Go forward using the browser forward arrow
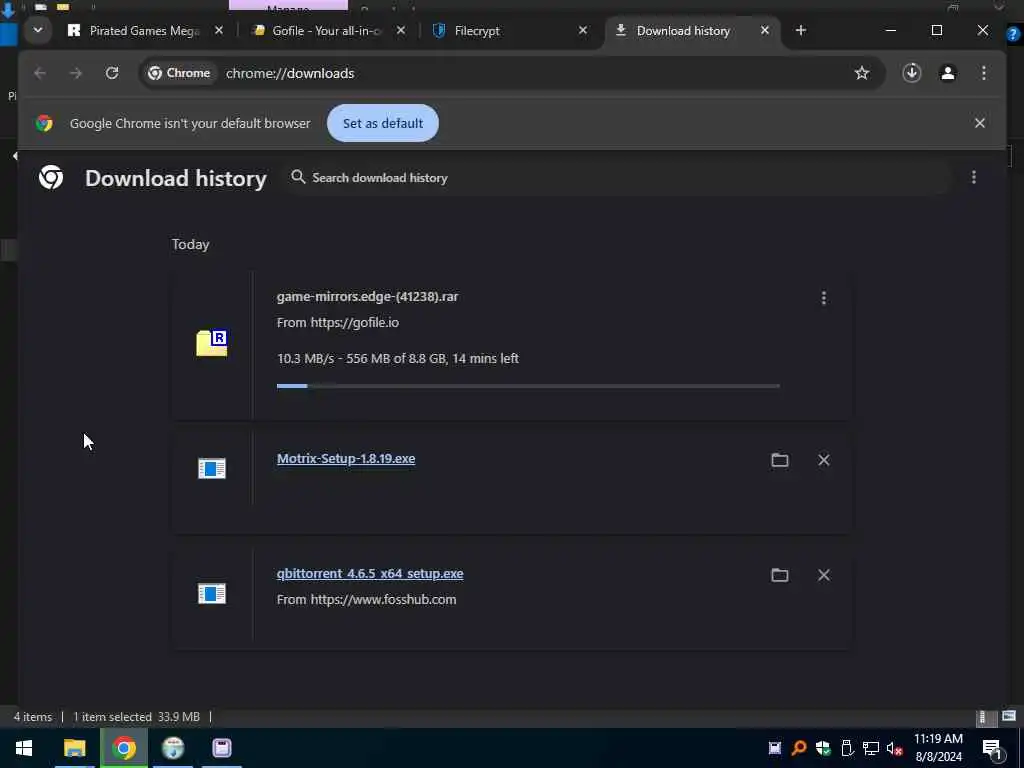Image resolution: width=1024 pixels, height=768 pixels. [x=76, y=73]
